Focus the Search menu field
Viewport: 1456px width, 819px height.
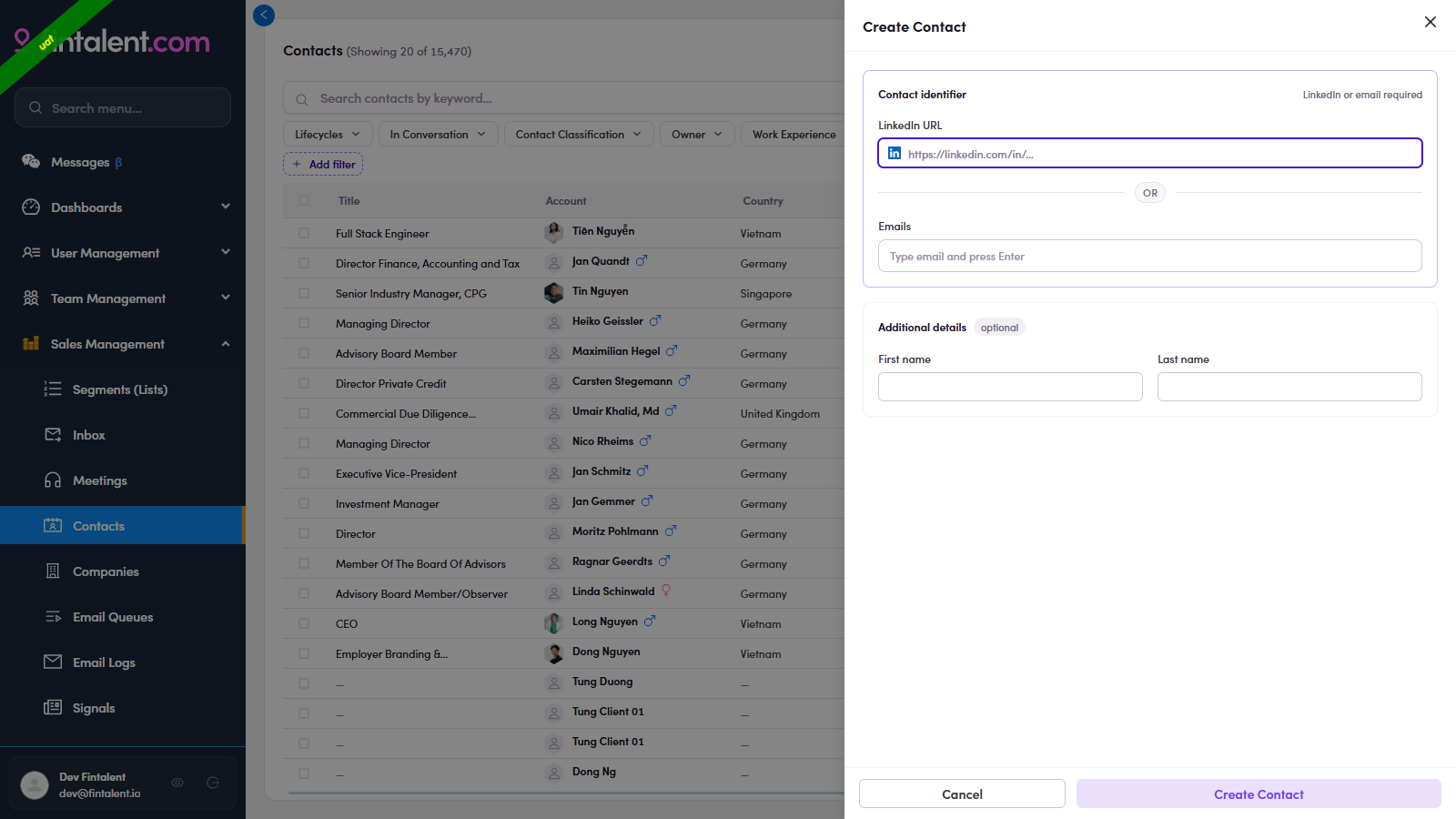[123, 107]
